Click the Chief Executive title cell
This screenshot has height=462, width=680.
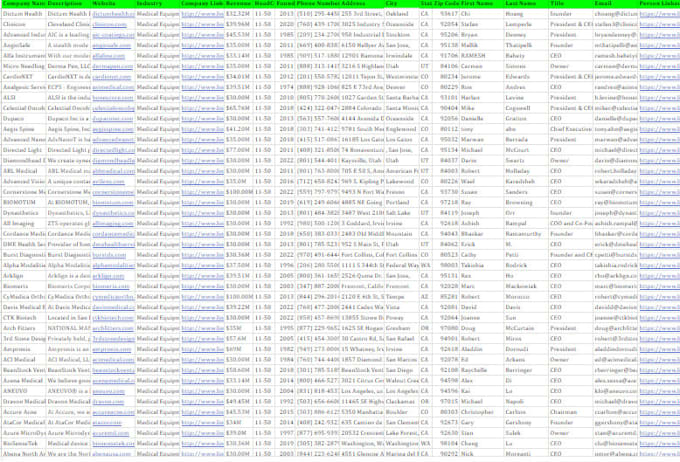571,129
